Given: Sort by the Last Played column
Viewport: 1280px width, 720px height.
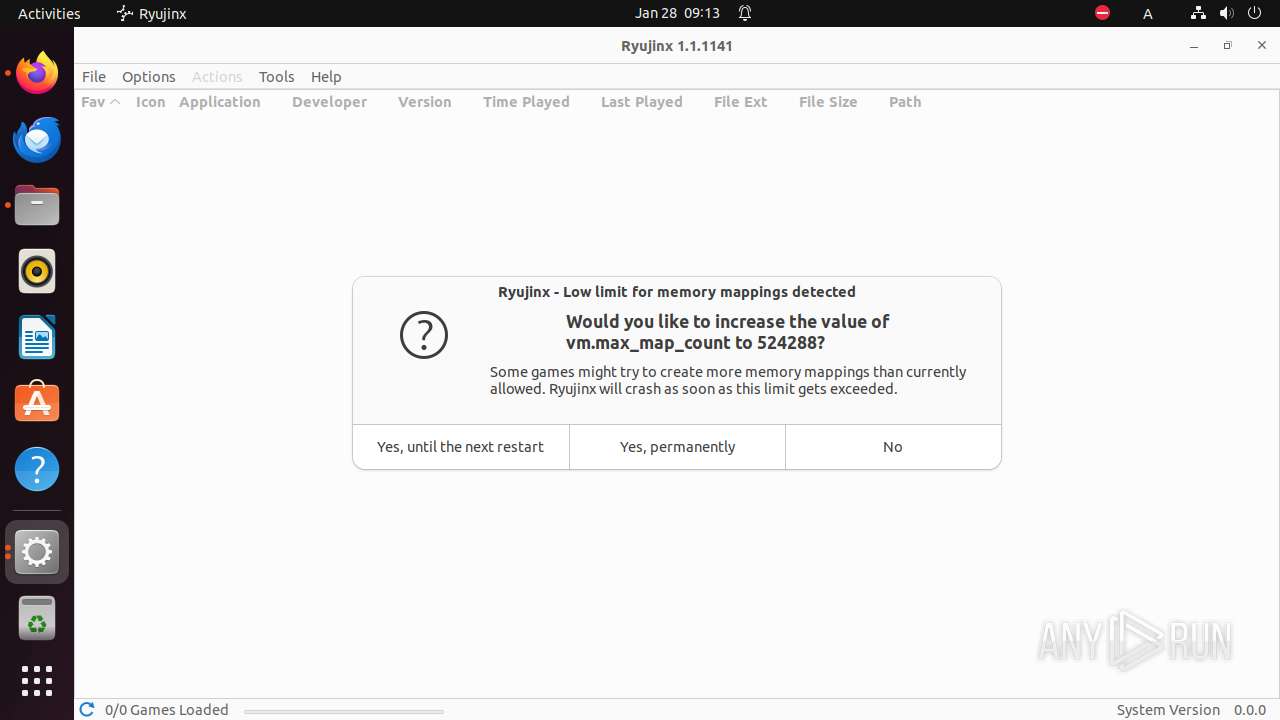Looking at the screenshot, I should click(x=642, y=102).
